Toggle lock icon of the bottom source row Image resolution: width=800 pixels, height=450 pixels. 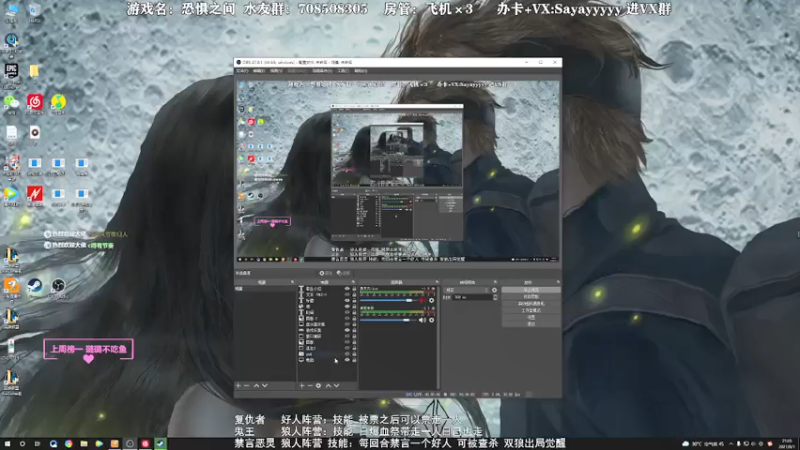coord(354,360)
